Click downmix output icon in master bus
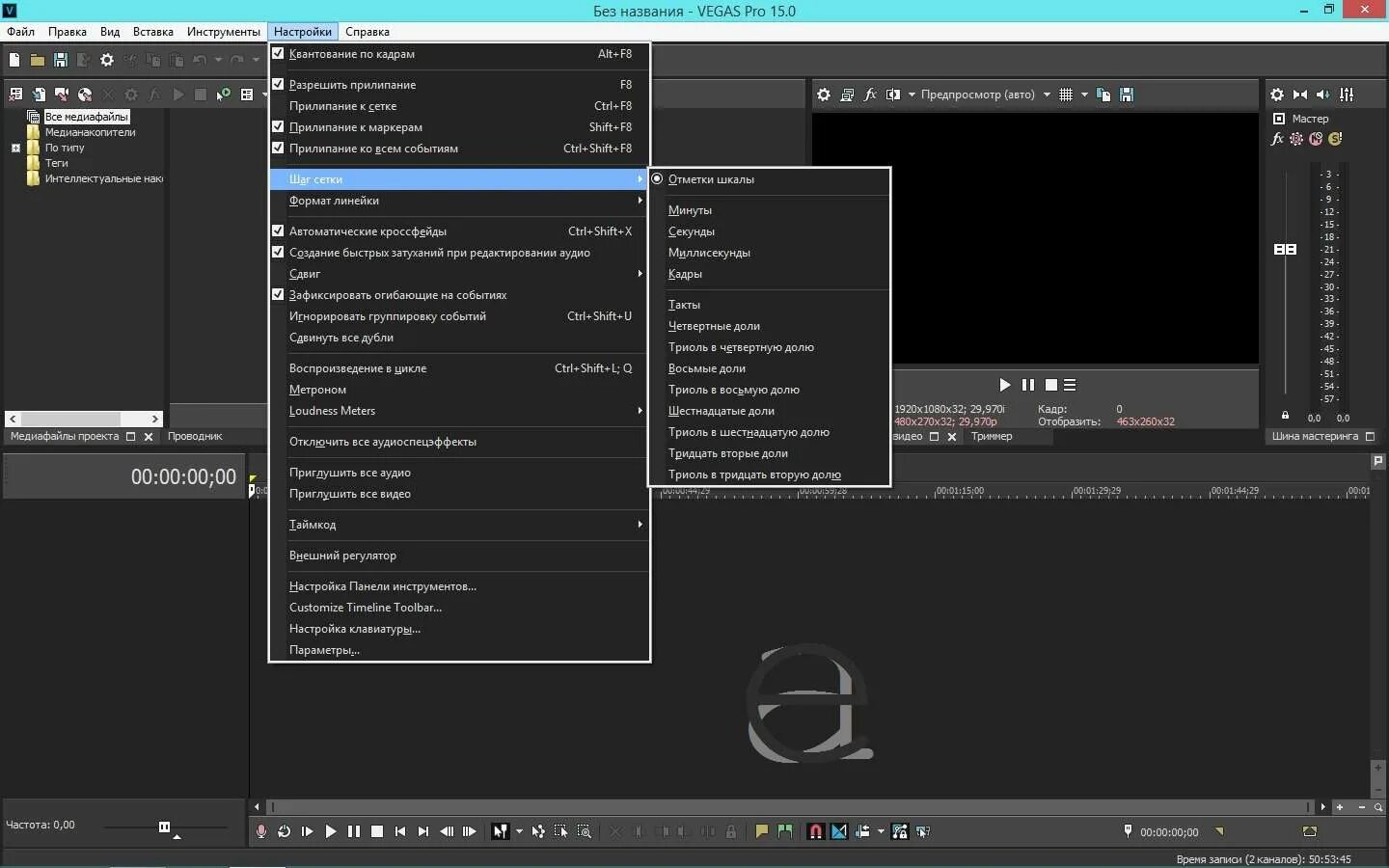The image size is (1389, 868). pyautogui.click(x=1300, y=95)
